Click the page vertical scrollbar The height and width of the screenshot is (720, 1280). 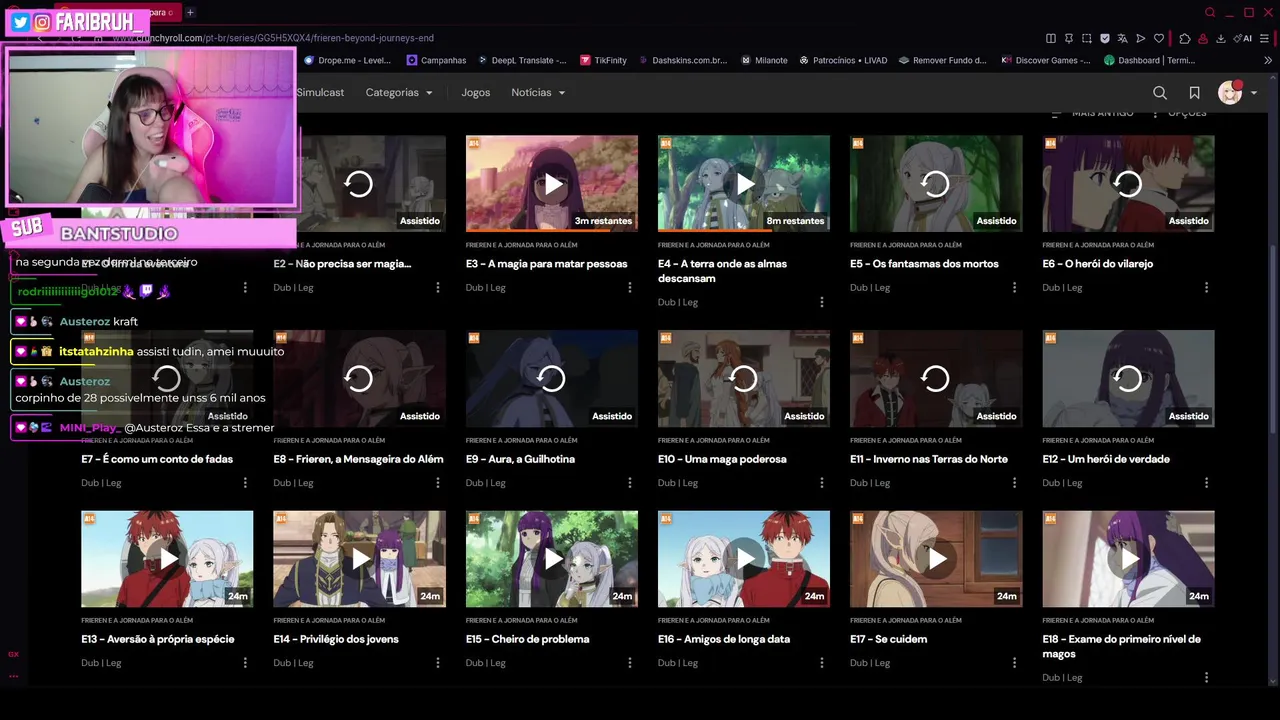click(x=1272, y=340)
